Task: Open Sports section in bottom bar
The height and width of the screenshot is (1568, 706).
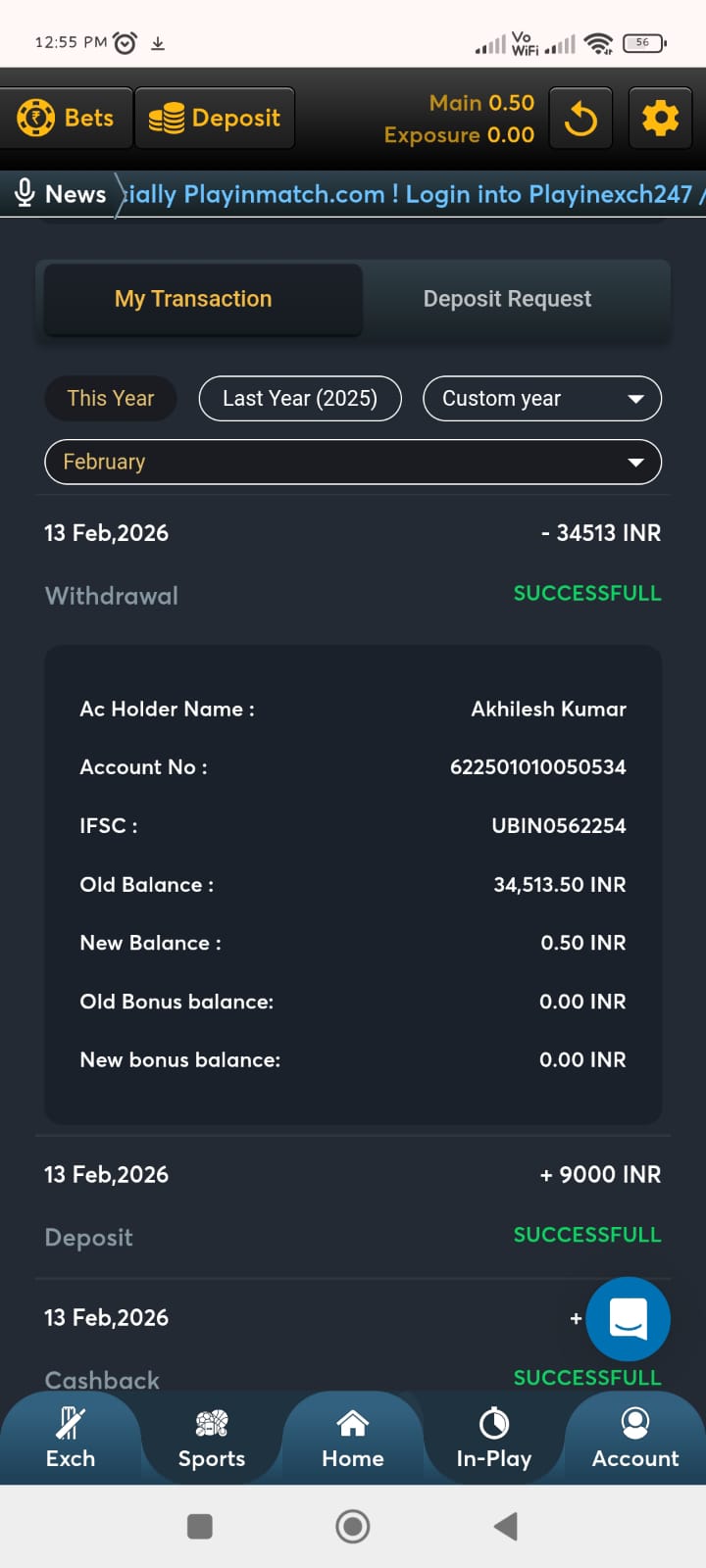Action: click(212, 1437)
